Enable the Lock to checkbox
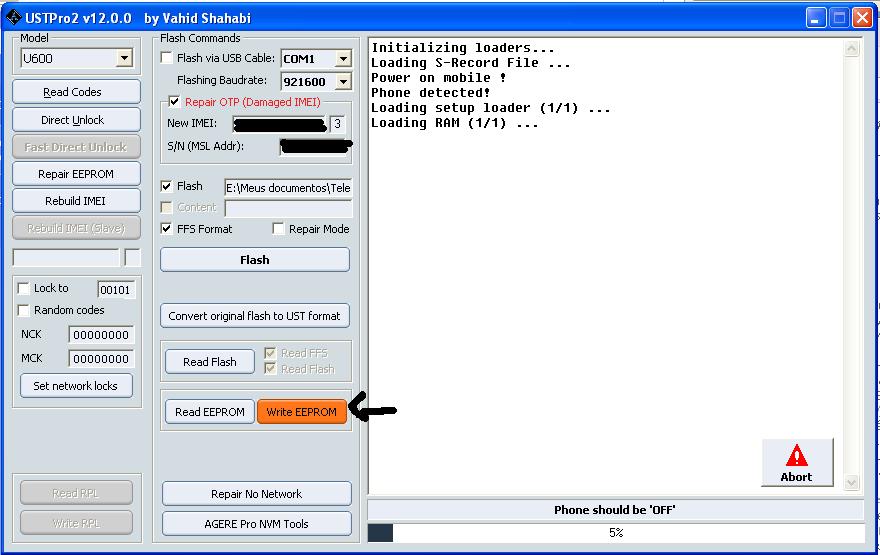 pos(24,288)
